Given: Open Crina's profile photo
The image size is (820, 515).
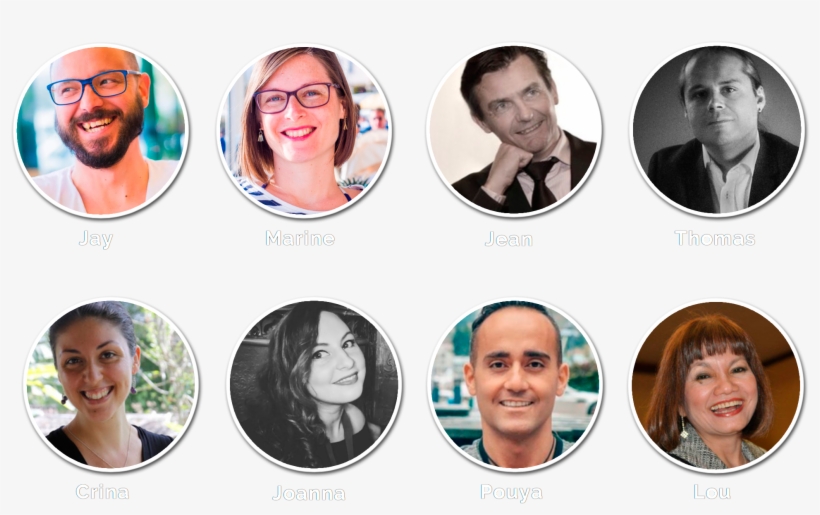Looking at the screenshot, I should pyautogui.click(x=111, y=385).
